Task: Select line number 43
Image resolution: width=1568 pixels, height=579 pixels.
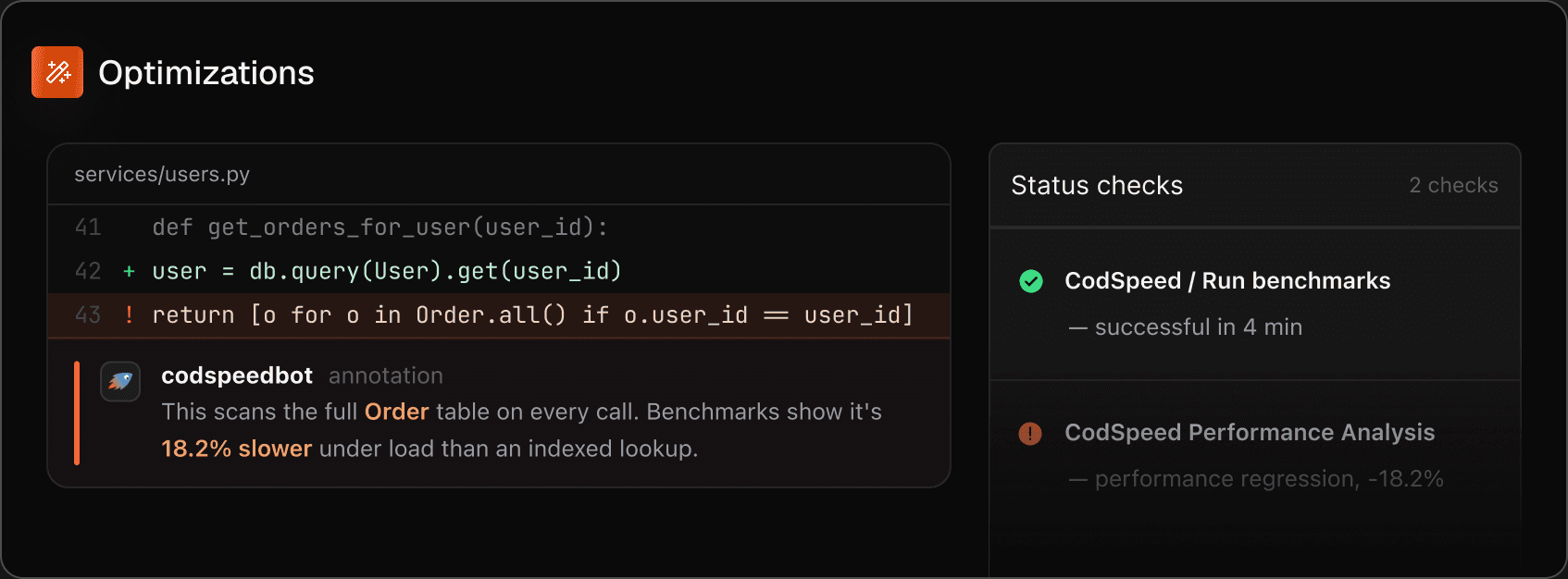Action: pyautogui.click(x=88, y=315)
